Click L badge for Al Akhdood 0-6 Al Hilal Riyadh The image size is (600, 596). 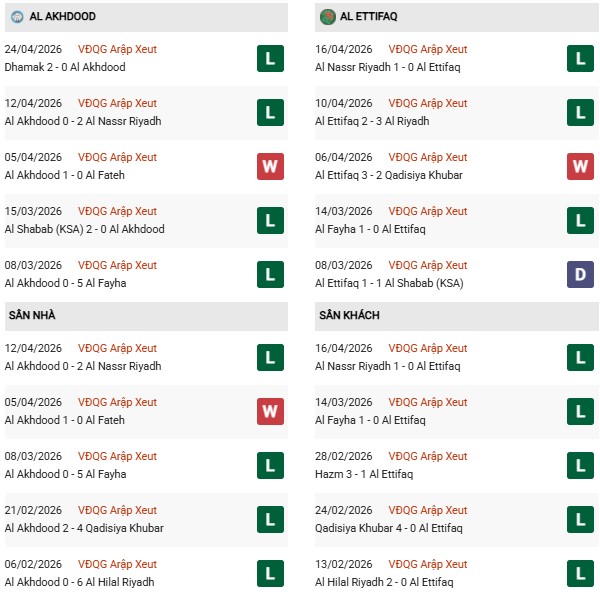270,573
